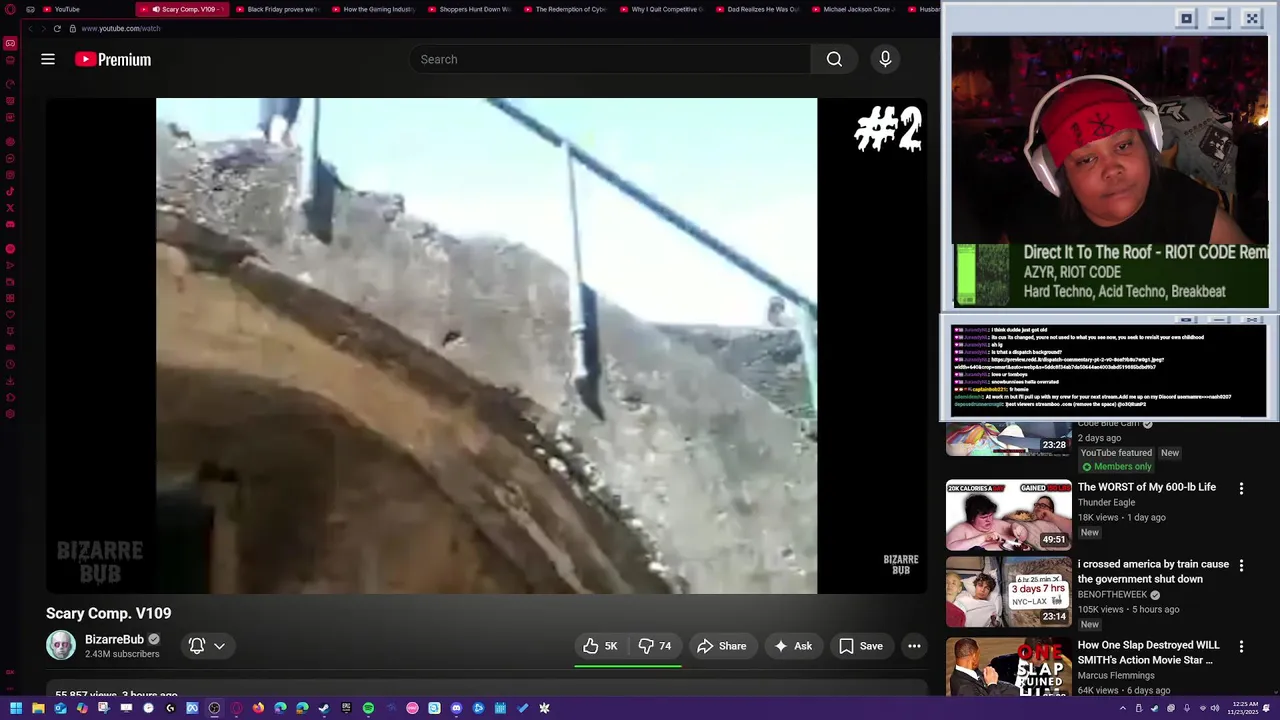Click the Scary Comp. V109 video player

click(486, 346)
